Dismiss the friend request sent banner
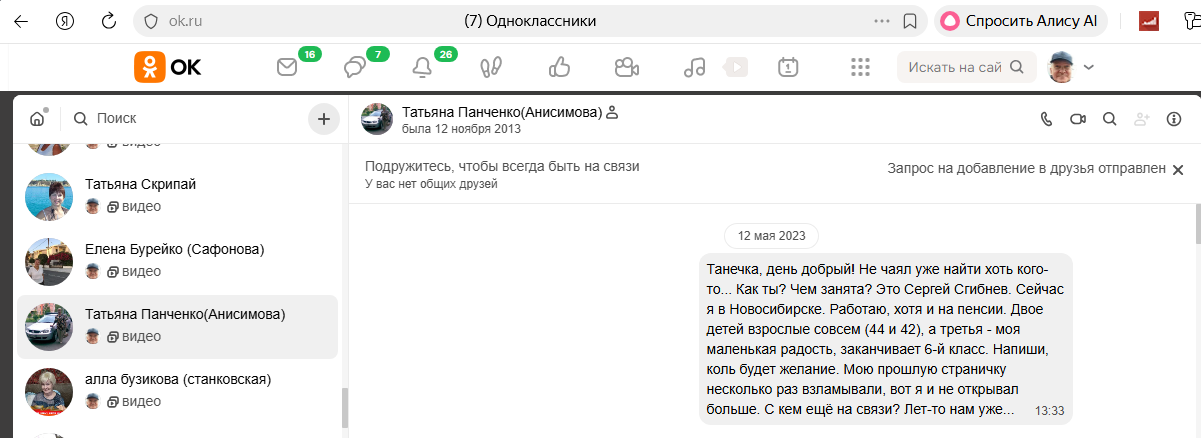 point(1178,170)
